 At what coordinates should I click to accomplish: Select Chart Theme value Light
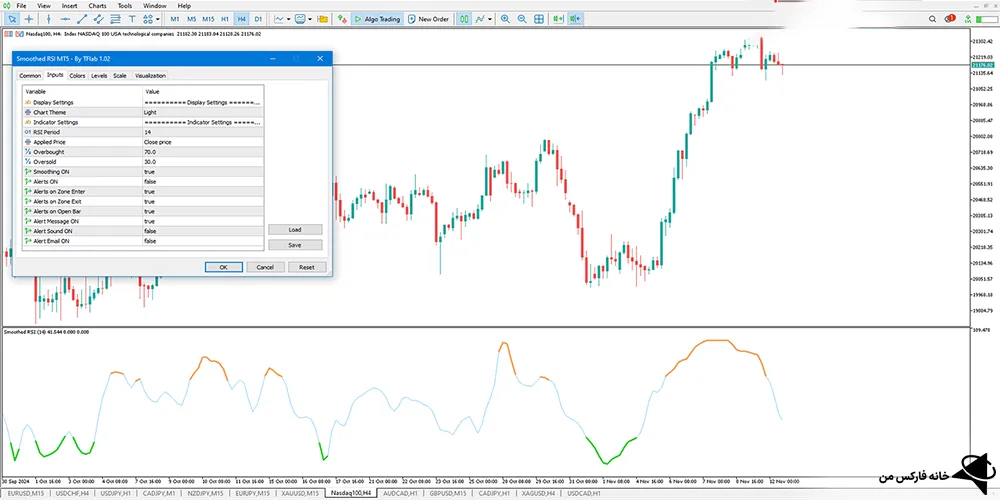point(203,112)
